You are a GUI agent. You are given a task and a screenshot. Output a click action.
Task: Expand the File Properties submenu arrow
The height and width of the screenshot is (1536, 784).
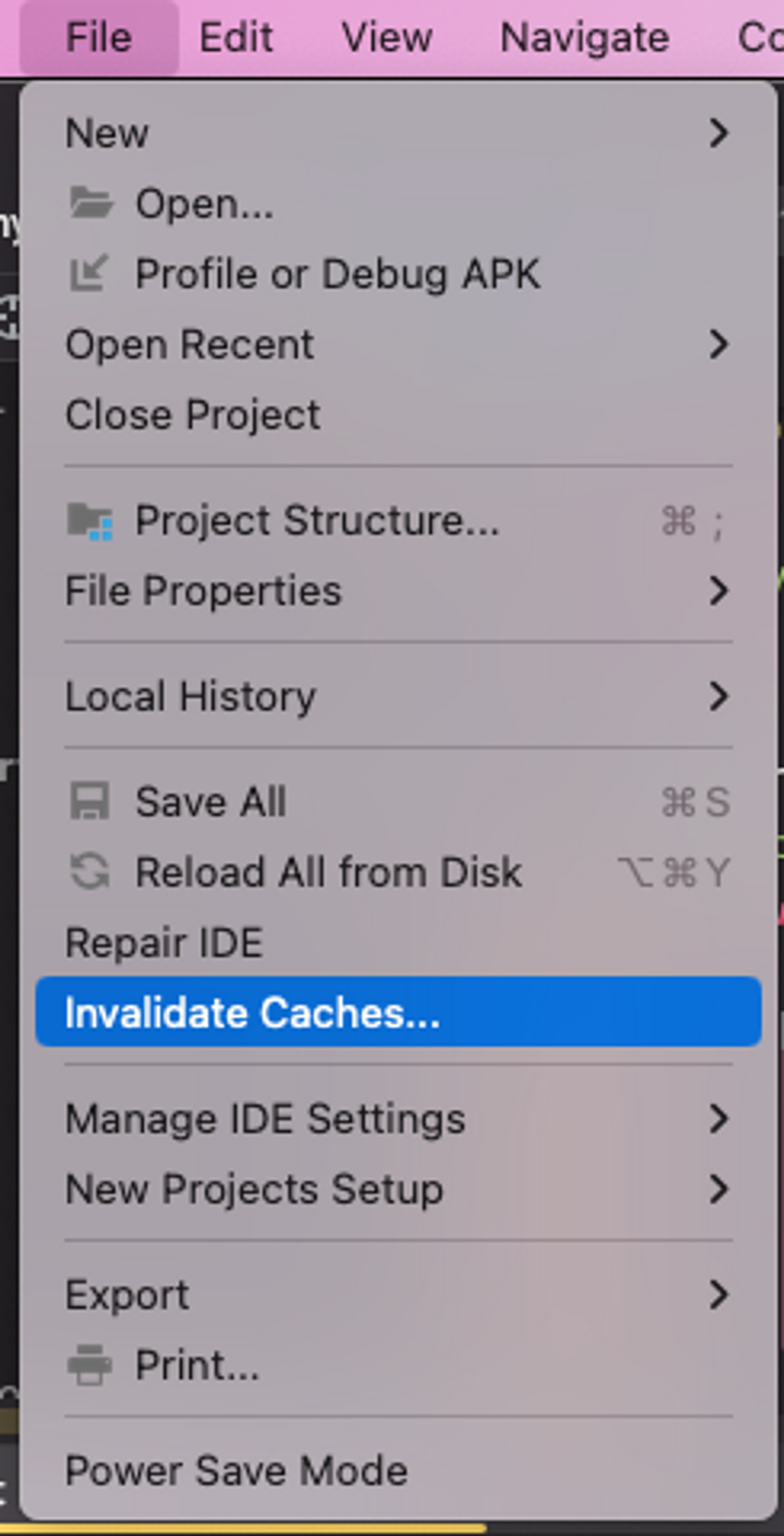click(x=720, y=591)
